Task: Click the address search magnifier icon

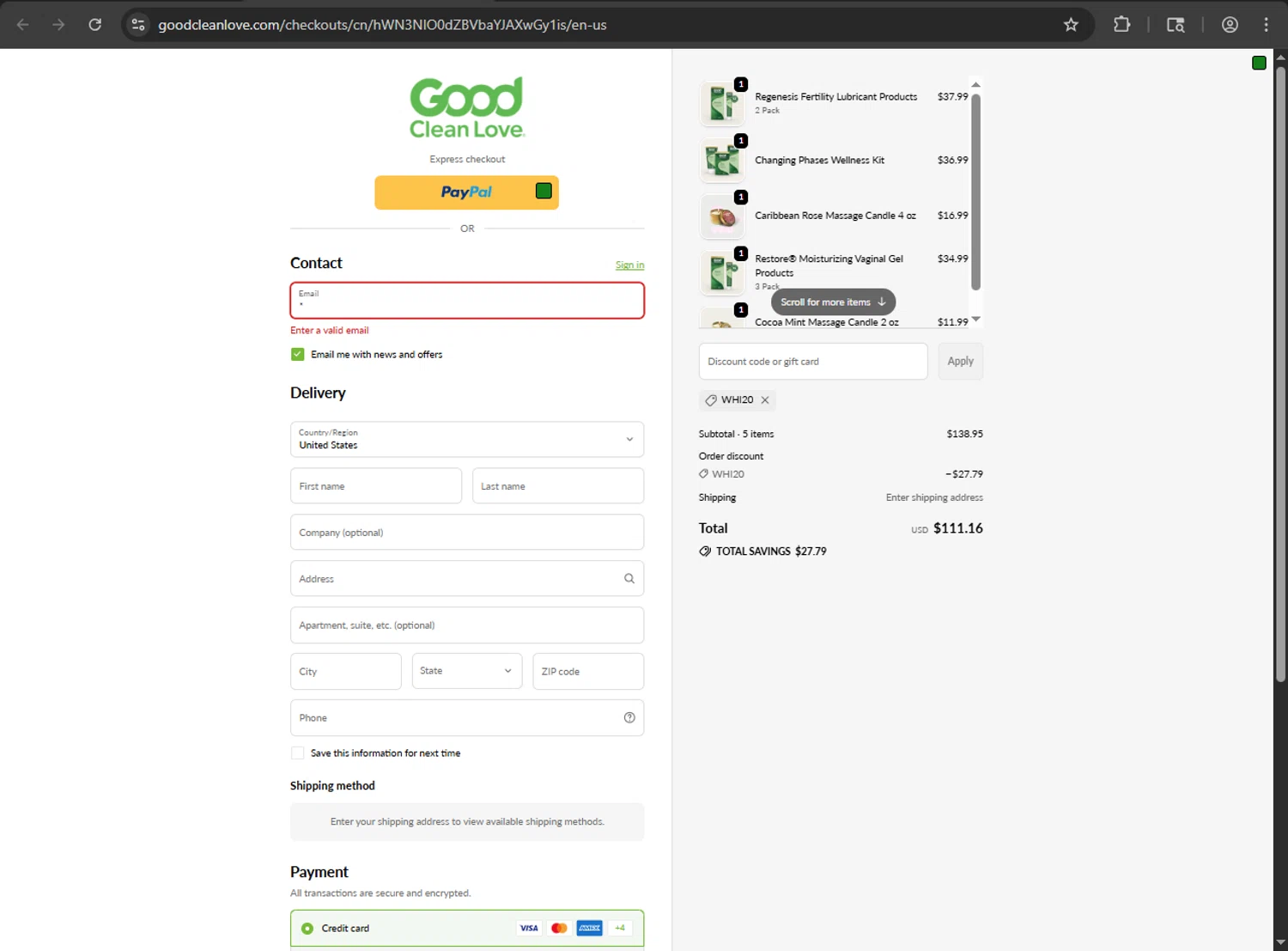Action: tap(629, 578)
